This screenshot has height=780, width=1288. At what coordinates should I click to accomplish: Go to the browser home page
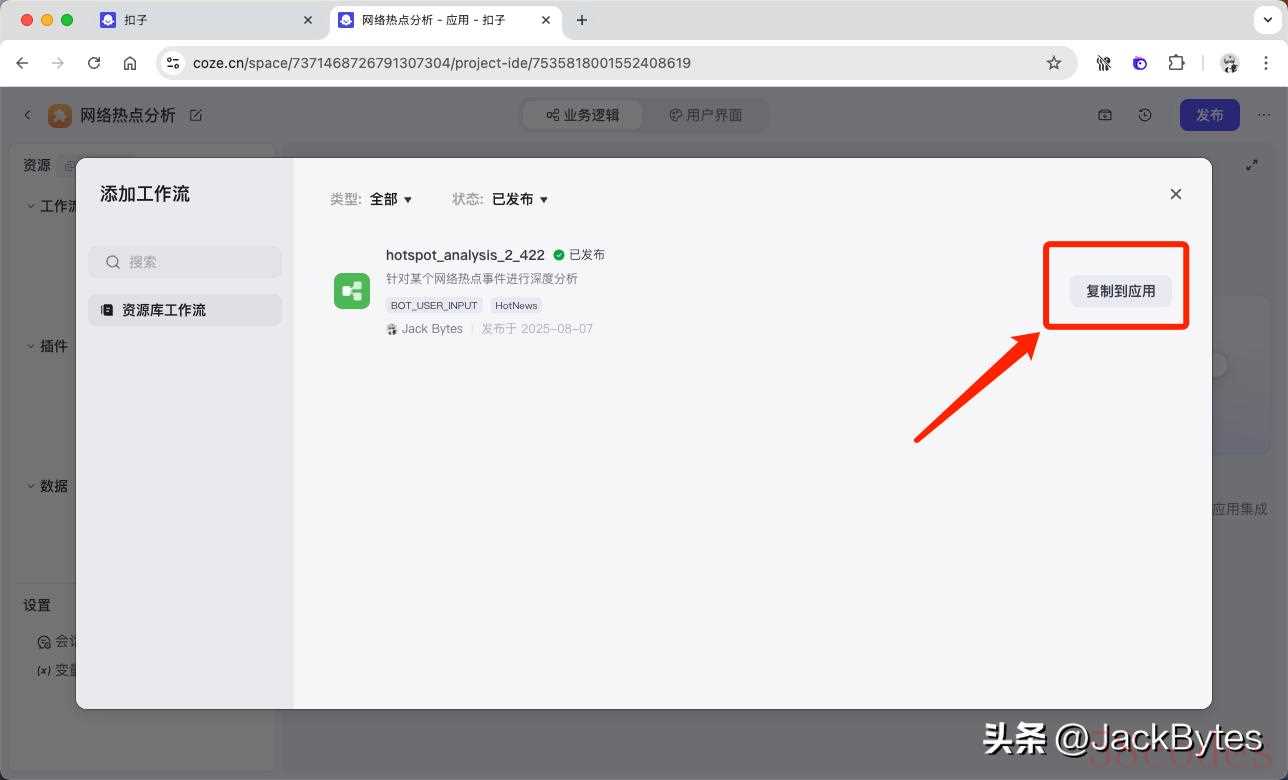pos(130,63)
